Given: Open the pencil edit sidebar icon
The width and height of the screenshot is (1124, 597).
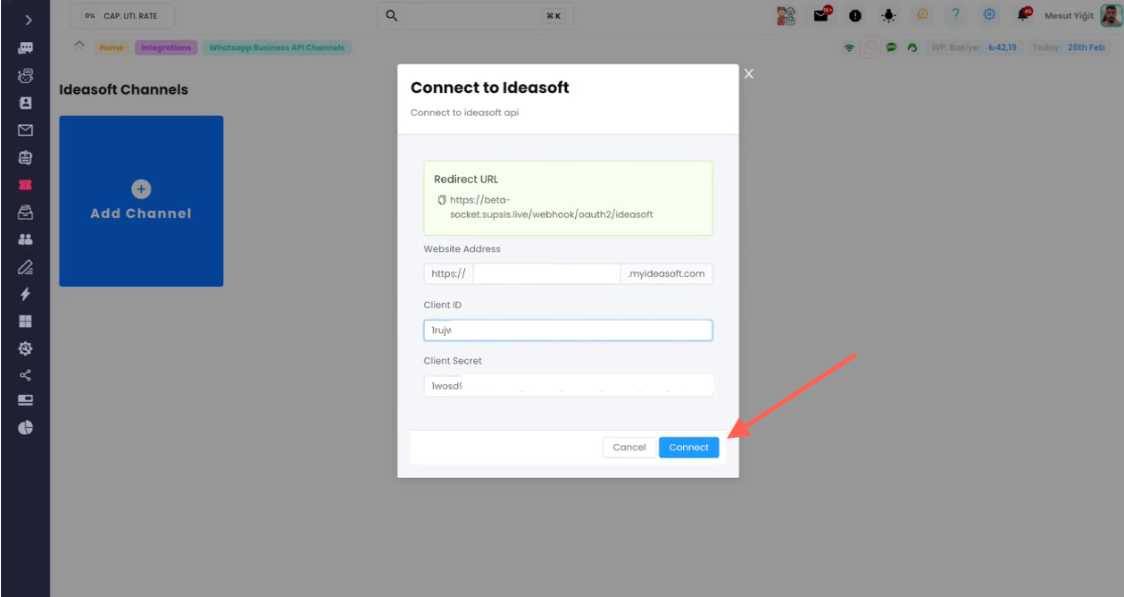Looking at the screenshot, I should (25, 267).
